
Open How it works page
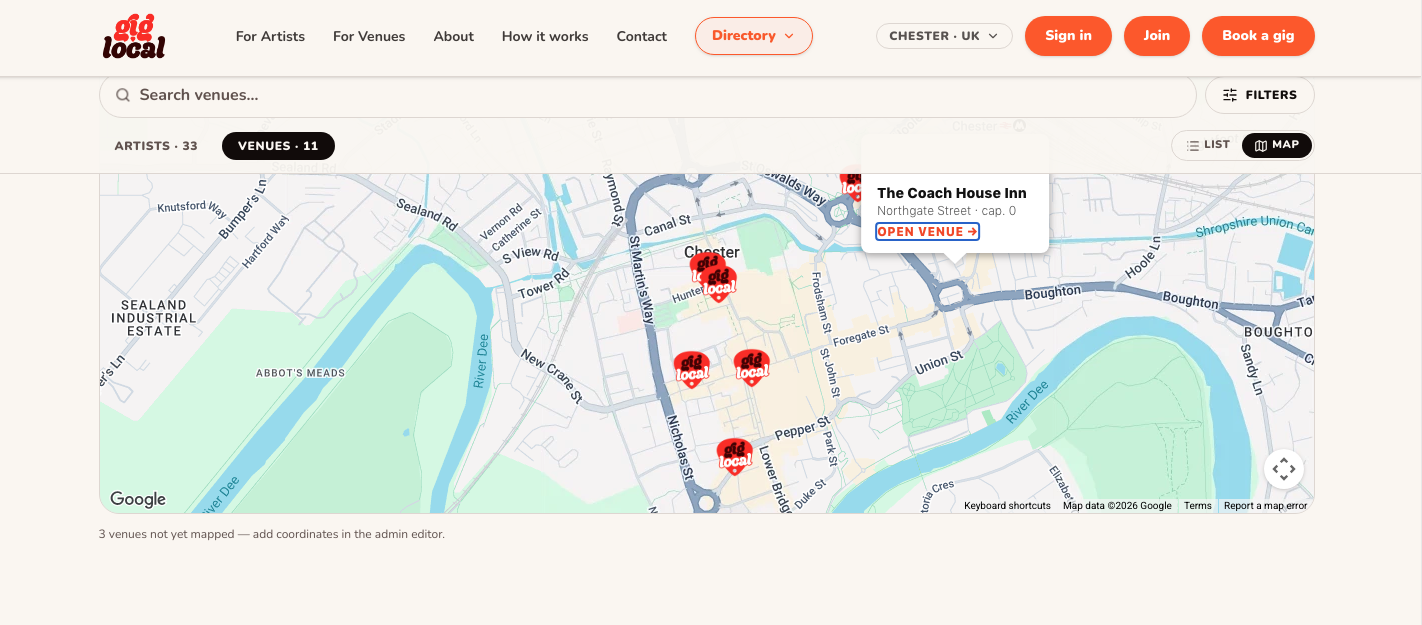[545, 36]
